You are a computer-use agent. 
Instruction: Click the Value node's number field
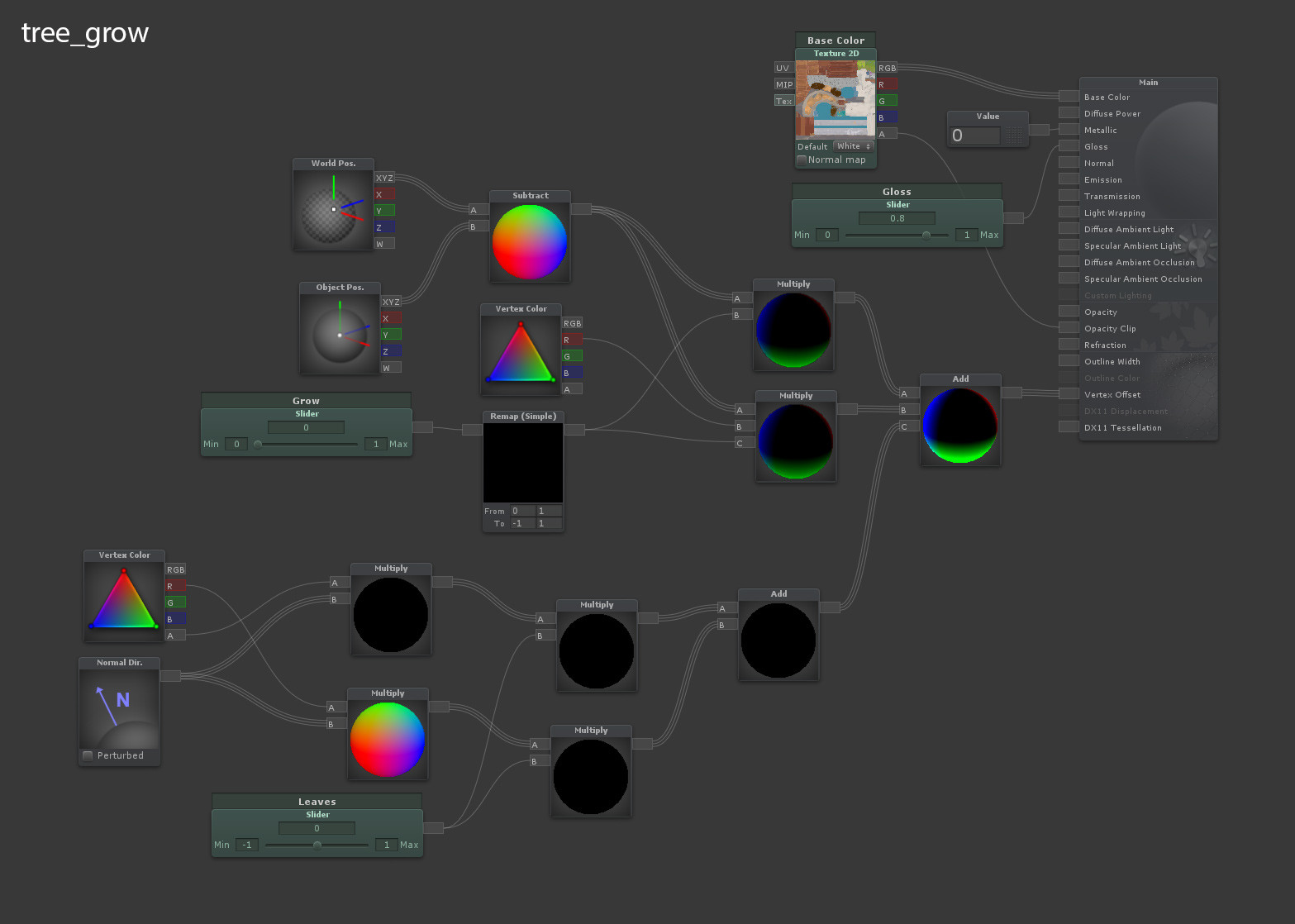pyautogui.click(x=974, y=135)
